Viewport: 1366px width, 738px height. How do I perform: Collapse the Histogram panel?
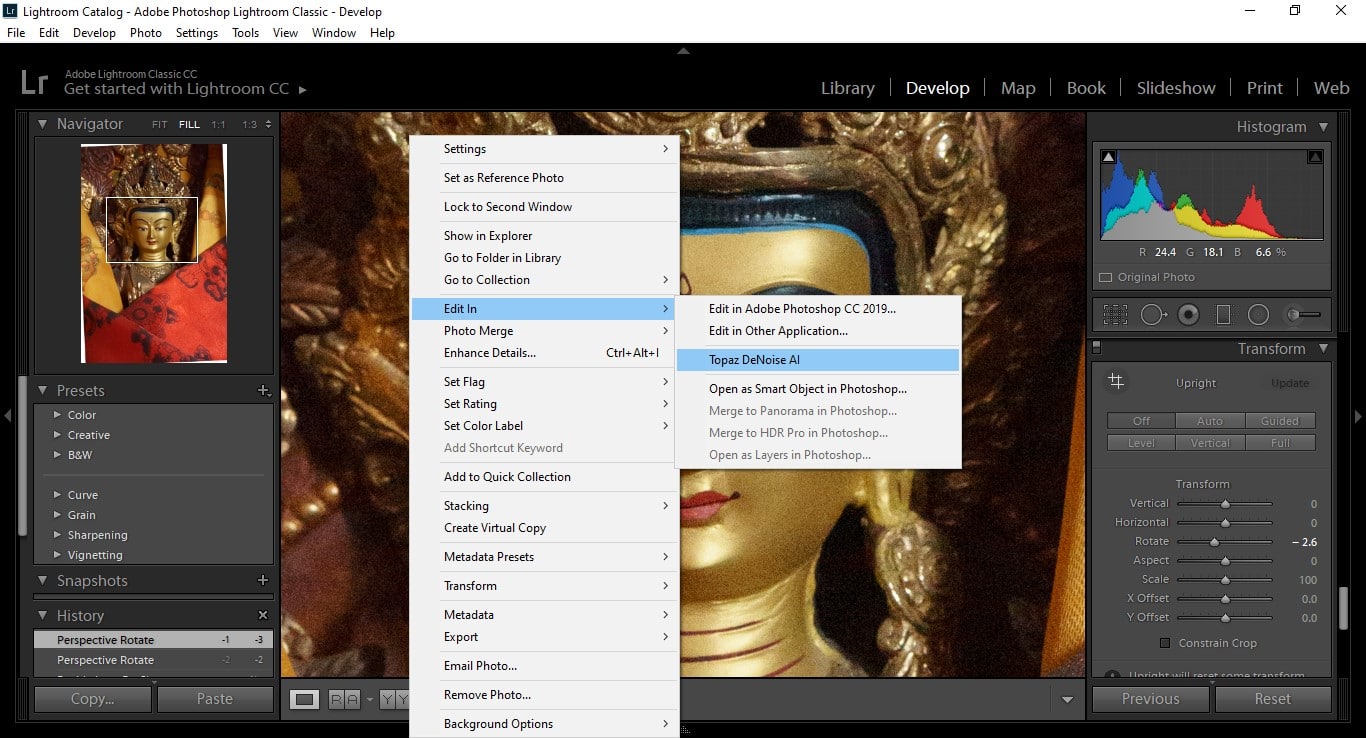click(x=1323, y=127)
